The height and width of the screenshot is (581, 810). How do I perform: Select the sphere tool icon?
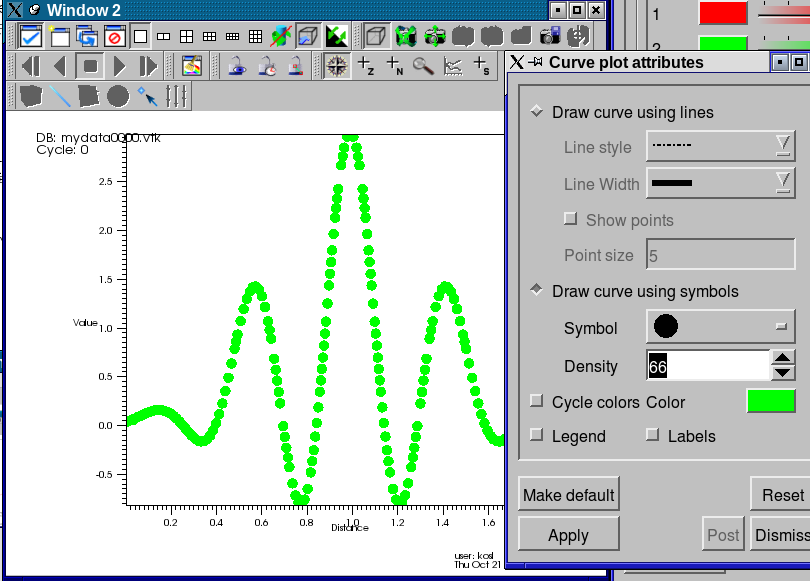118,97
